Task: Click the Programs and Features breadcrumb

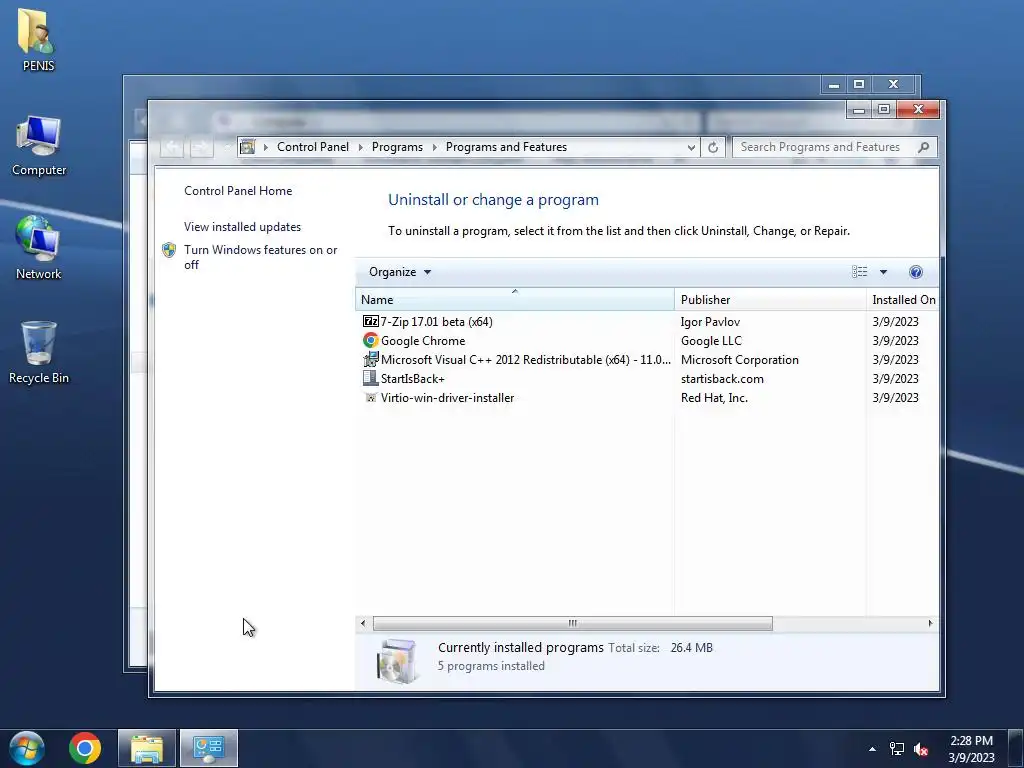Action: coord(506,147)
